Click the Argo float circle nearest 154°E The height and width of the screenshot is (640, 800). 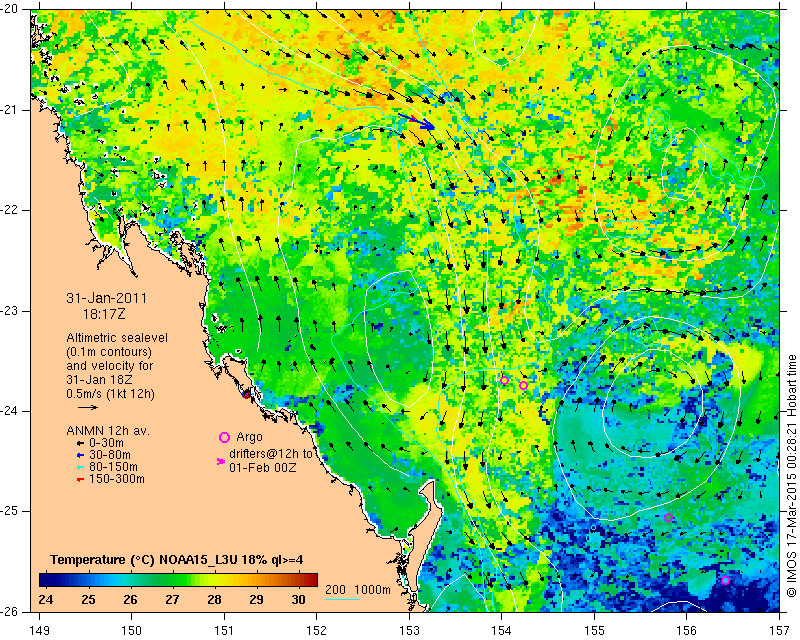pyautogui.click(x=504, y=380)
